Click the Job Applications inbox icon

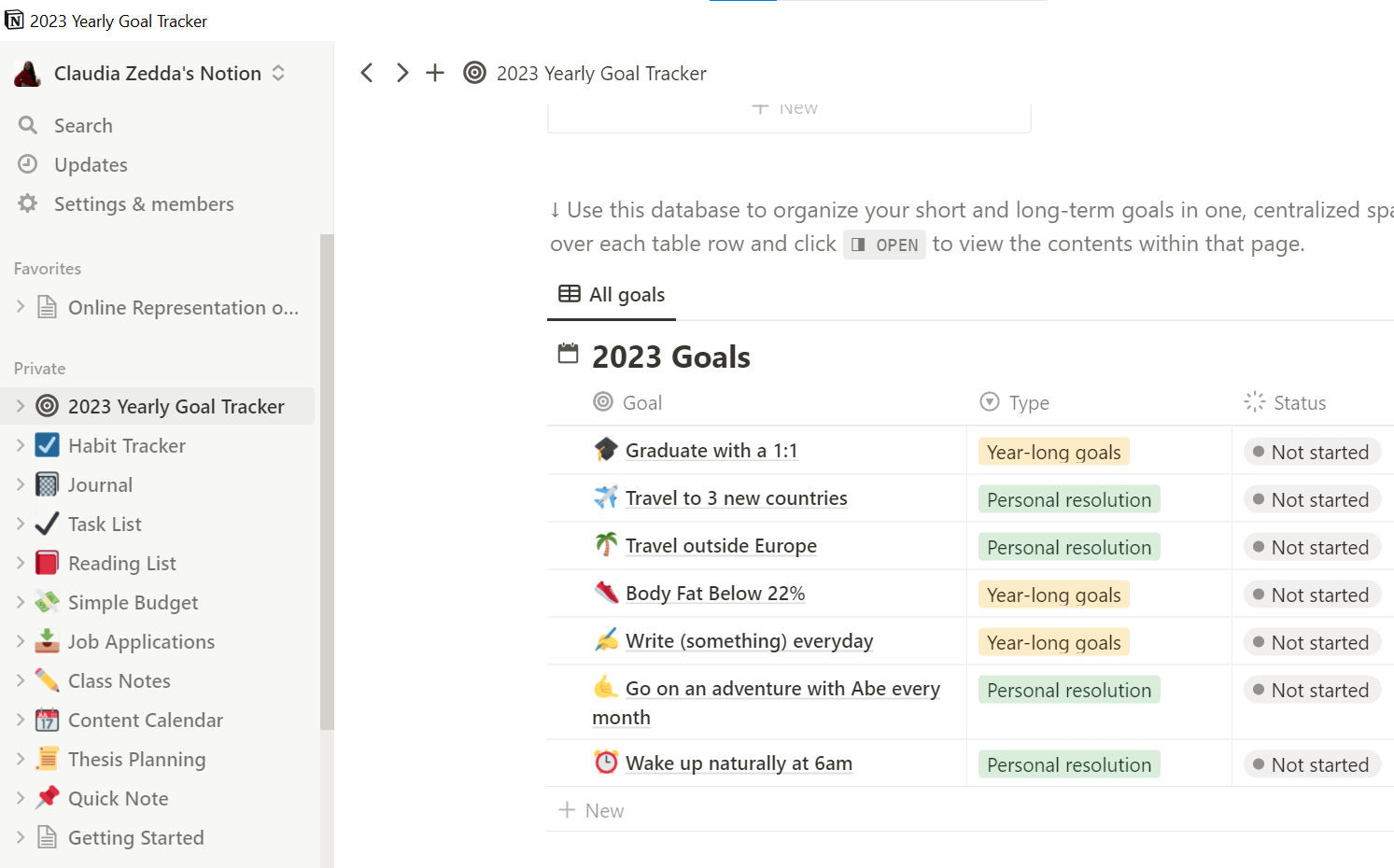(x=47, y=641)
